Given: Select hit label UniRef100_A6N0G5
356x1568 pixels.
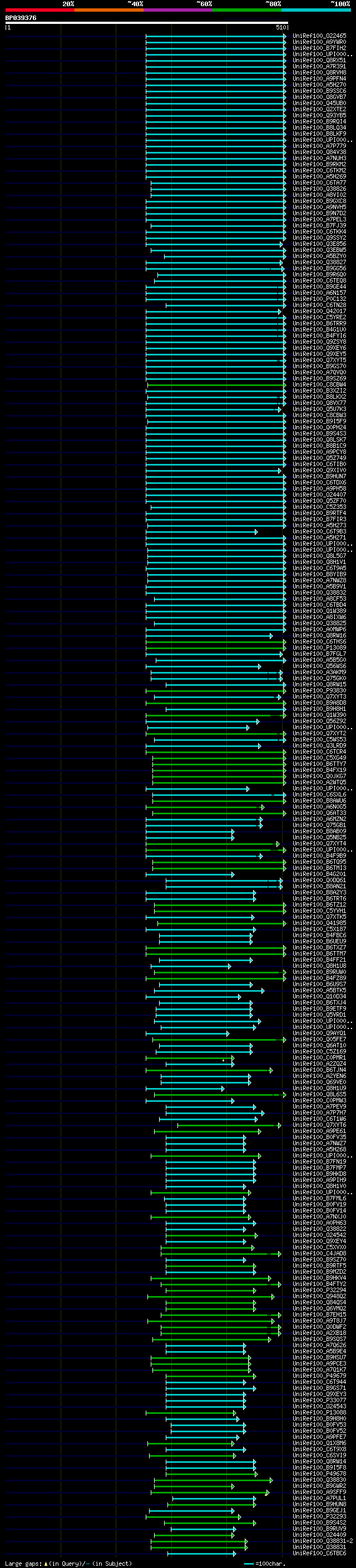Looking at the screenshot, I should (x=319, y=807).
